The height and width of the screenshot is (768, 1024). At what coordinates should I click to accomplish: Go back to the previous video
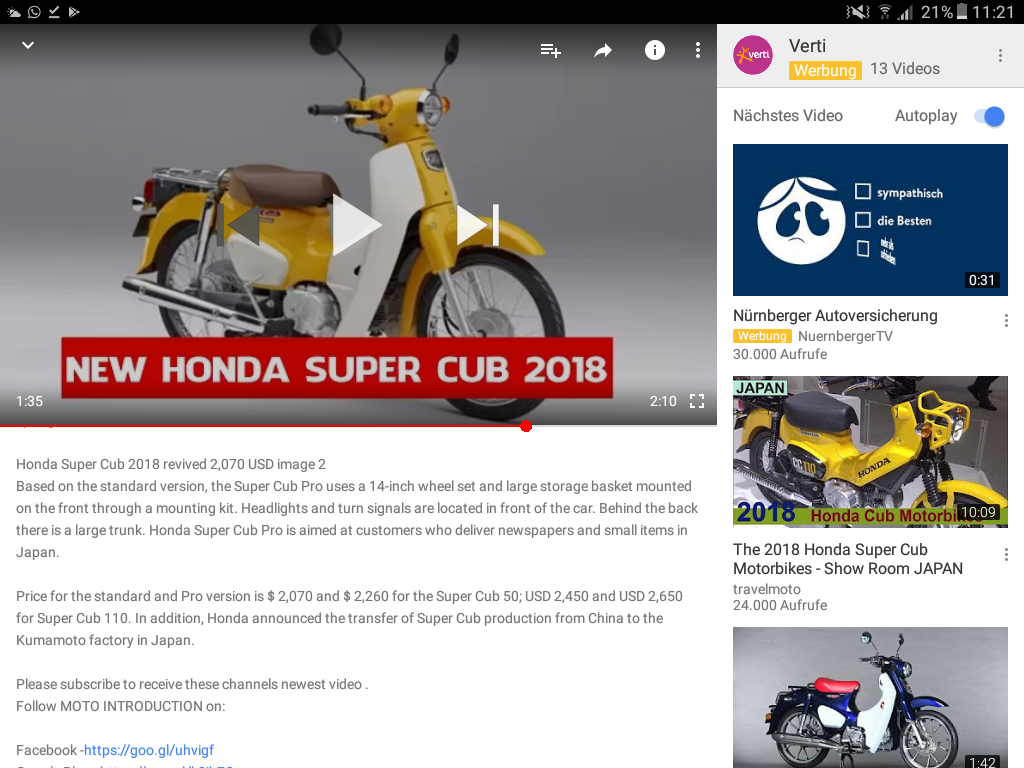tap(239, 225)
